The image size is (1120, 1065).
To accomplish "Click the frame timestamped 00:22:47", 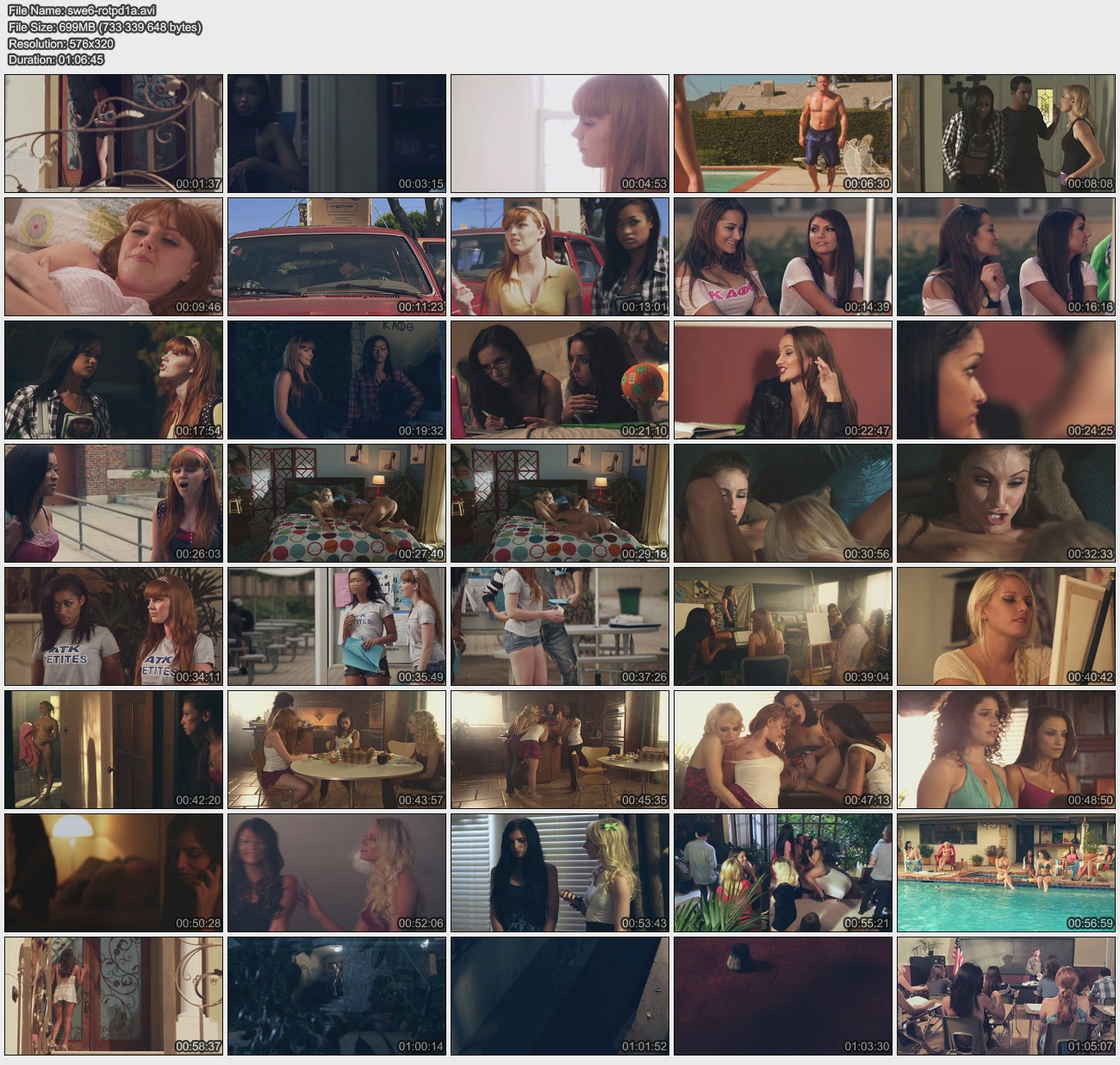I will click(x=782, y=380).
